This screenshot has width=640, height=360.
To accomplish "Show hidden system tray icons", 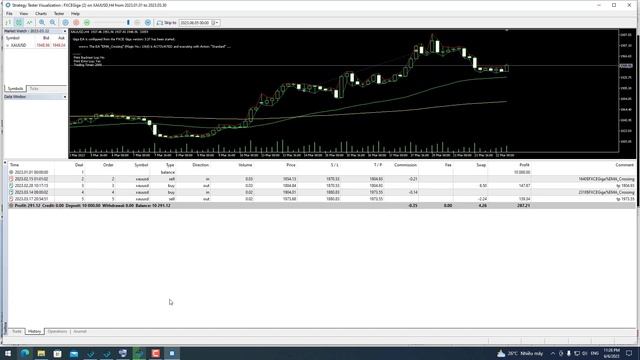I will tap(553, 353).
